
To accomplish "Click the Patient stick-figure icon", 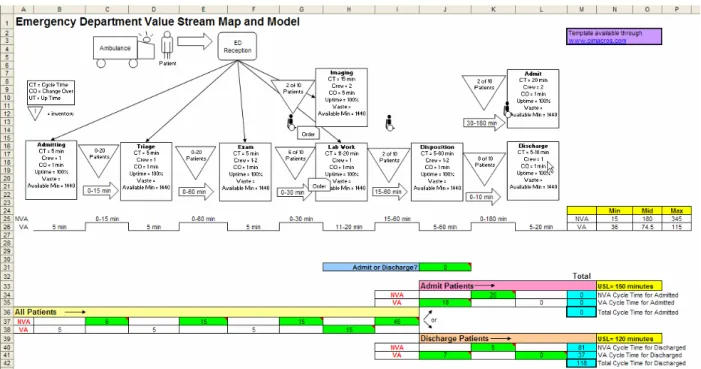I will [167, 45].
